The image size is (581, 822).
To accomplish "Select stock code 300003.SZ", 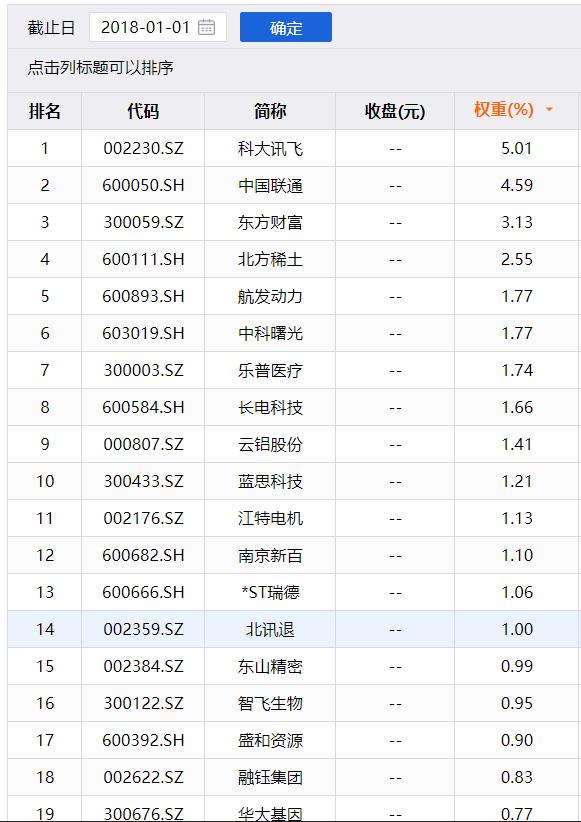I will pos(143,370).
